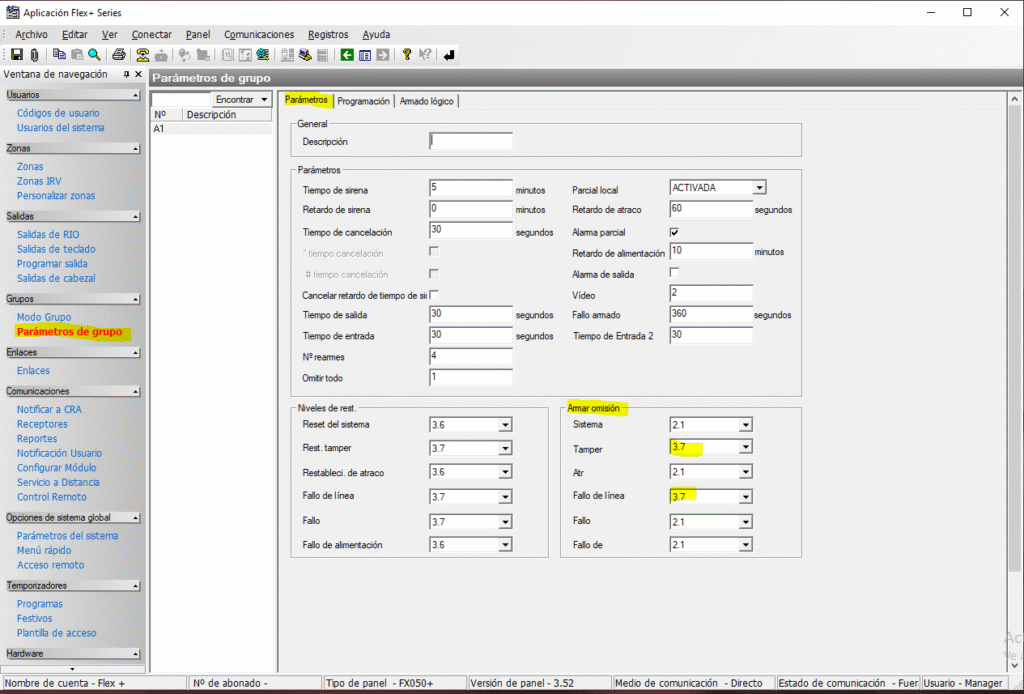1024x694 pixels.
Task: Collapse the Comunicaciones navigation section
Action: click(x=136, y=392)
